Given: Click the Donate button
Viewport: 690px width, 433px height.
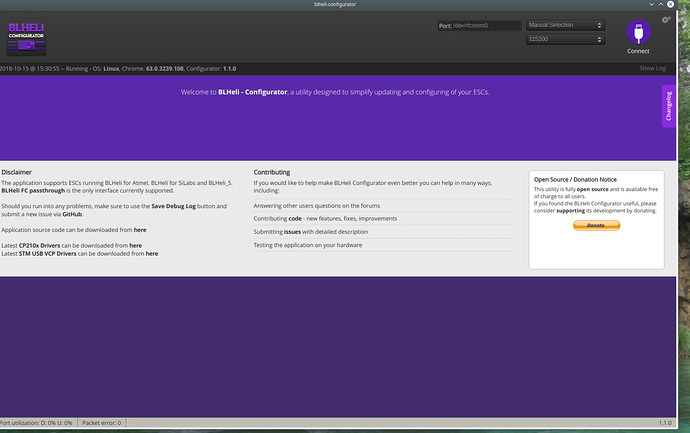Looking at the screenshot, I should click(x=596, y=225).
